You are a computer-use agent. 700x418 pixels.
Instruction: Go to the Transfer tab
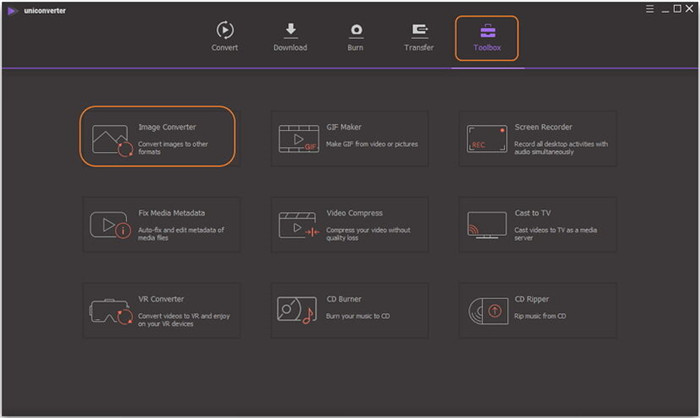[x=419, y=35]
